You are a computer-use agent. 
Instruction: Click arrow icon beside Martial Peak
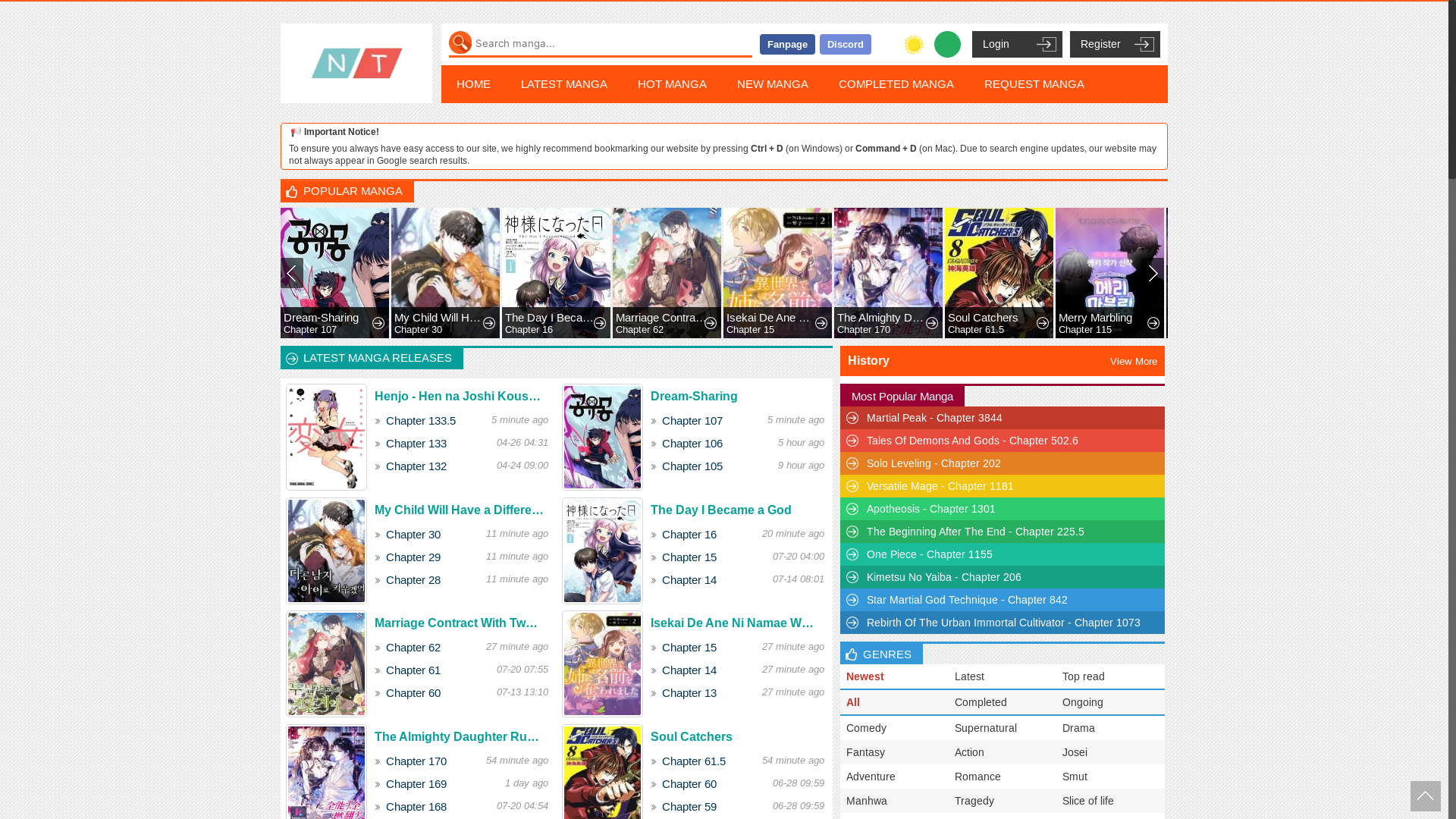coord(852,418)
